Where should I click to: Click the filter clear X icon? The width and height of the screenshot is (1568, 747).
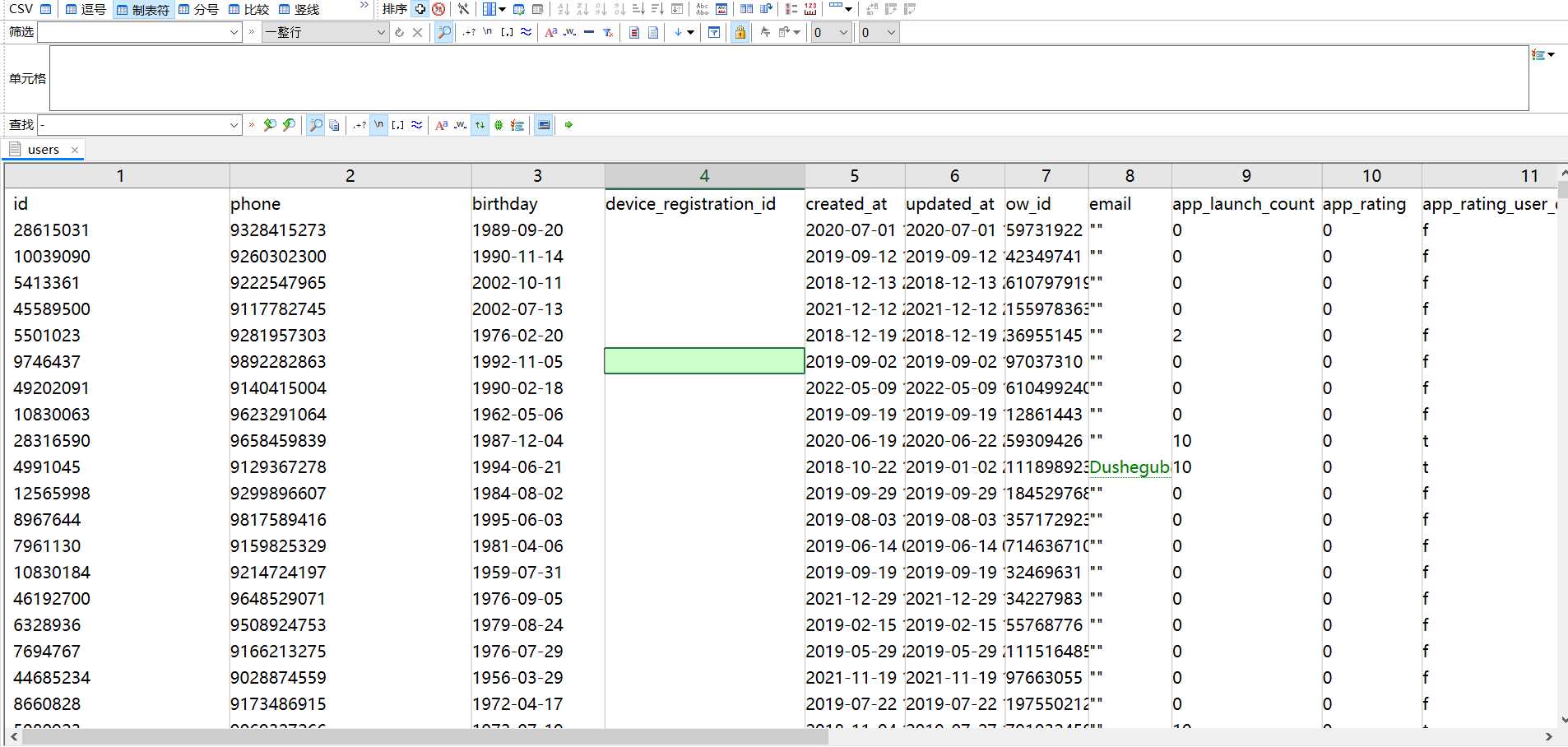tap(417, 32)
